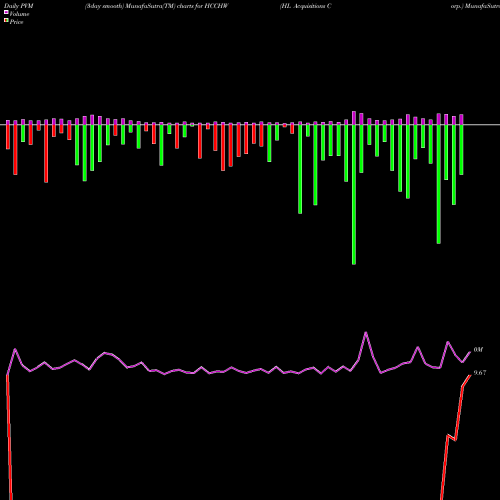This screenshot has width=500, height=500.
Task: Click the right end of the red price line
Action: coord(470,376)
